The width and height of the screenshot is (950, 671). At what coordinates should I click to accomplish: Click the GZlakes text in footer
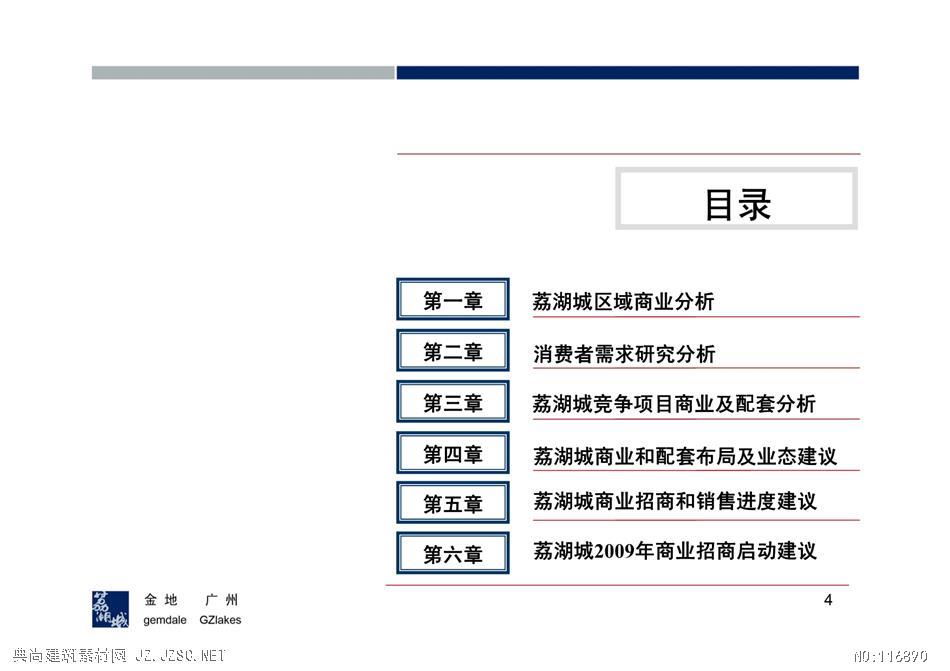(220, 620)
